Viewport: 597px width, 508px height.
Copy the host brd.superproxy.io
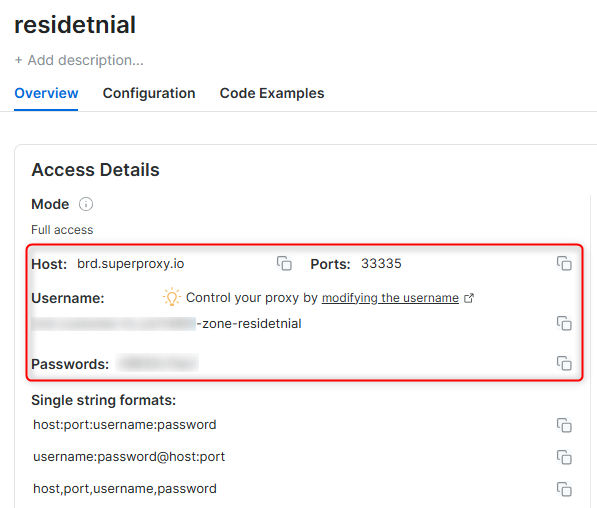284,263
